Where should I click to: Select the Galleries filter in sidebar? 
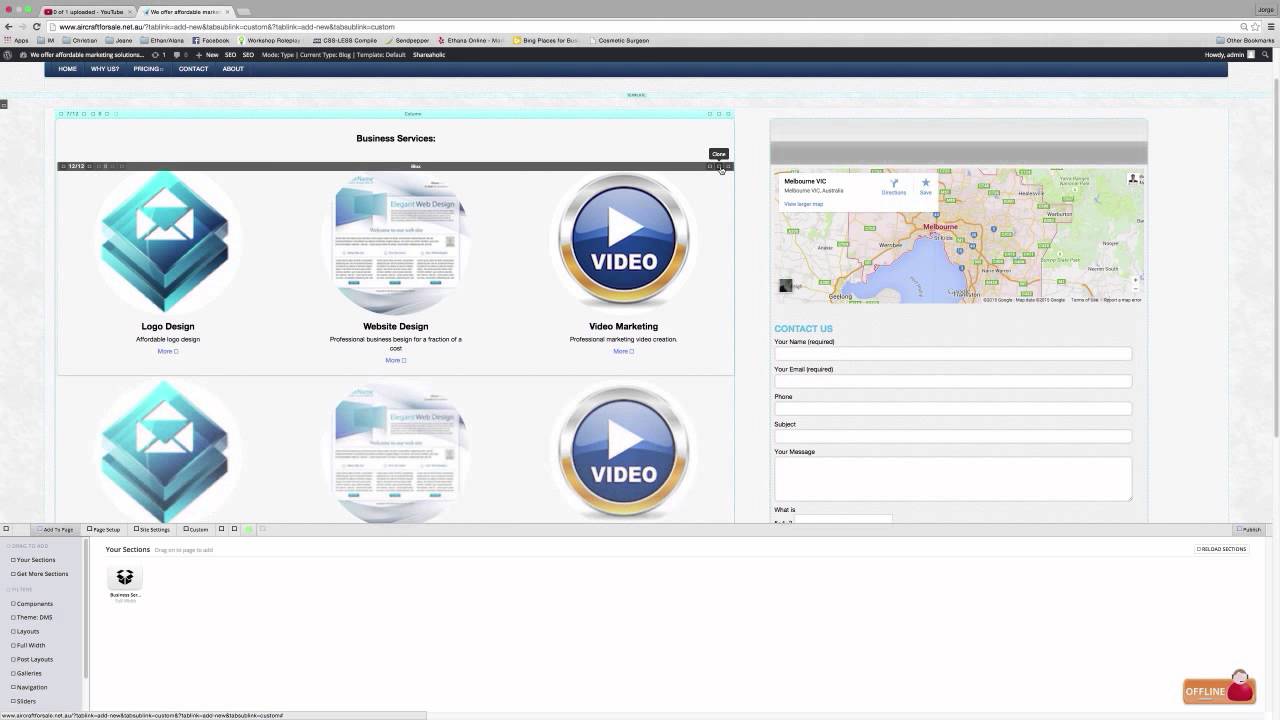[28, 673]
